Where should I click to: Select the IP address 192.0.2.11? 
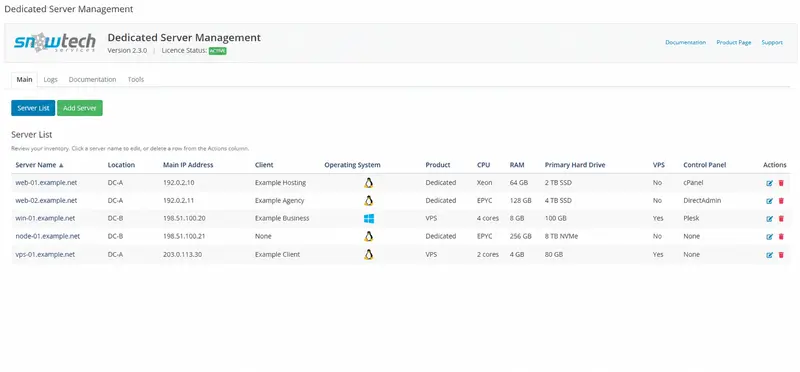178,201
